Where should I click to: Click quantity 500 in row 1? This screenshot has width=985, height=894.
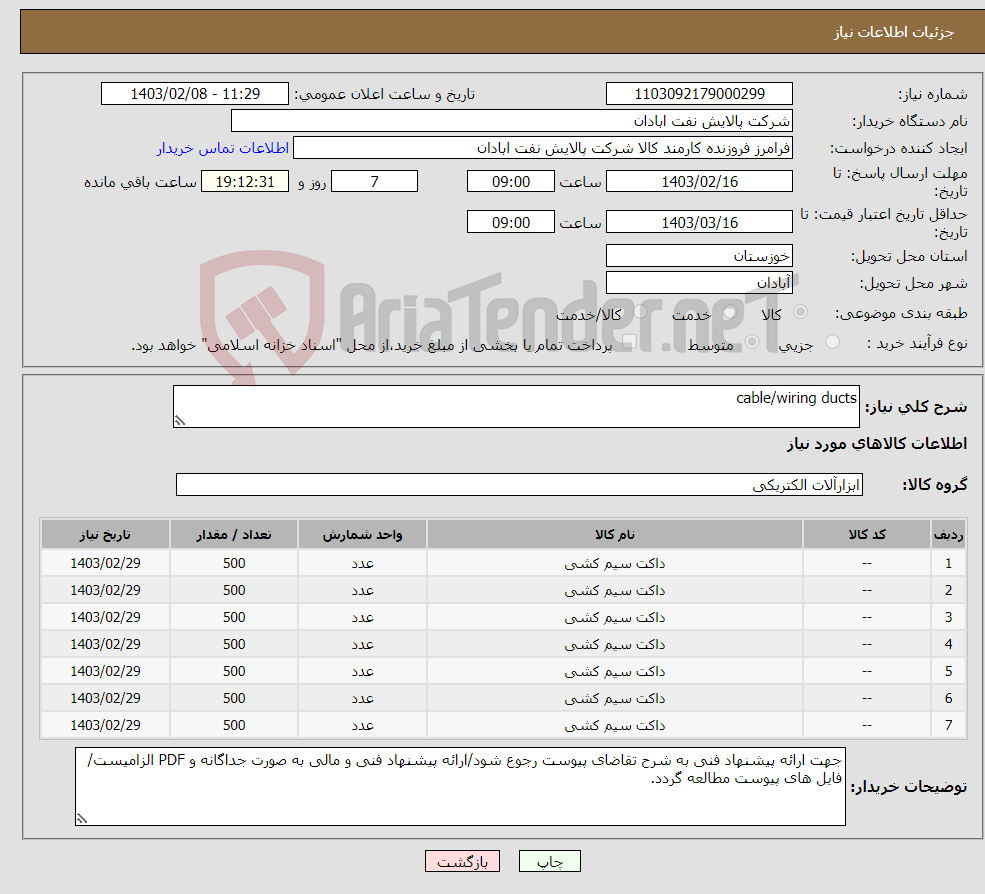(x=234, y=564)
